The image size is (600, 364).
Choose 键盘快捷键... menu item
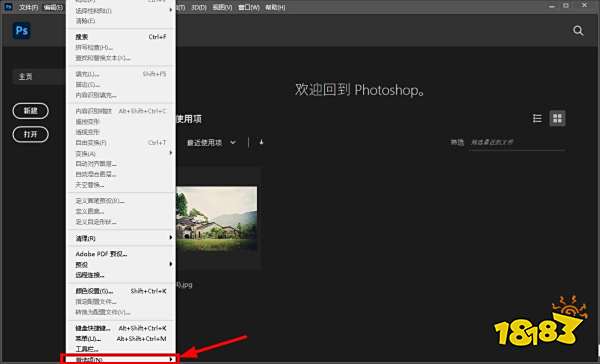tap(121, 328)
